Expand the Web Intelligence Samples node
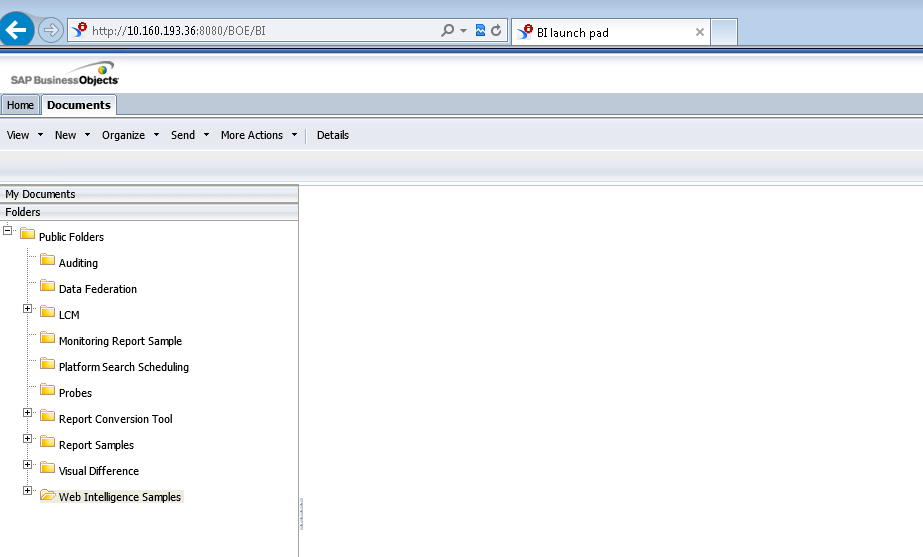The height and width of the screenshot is (557, 923). pos(27,490)
